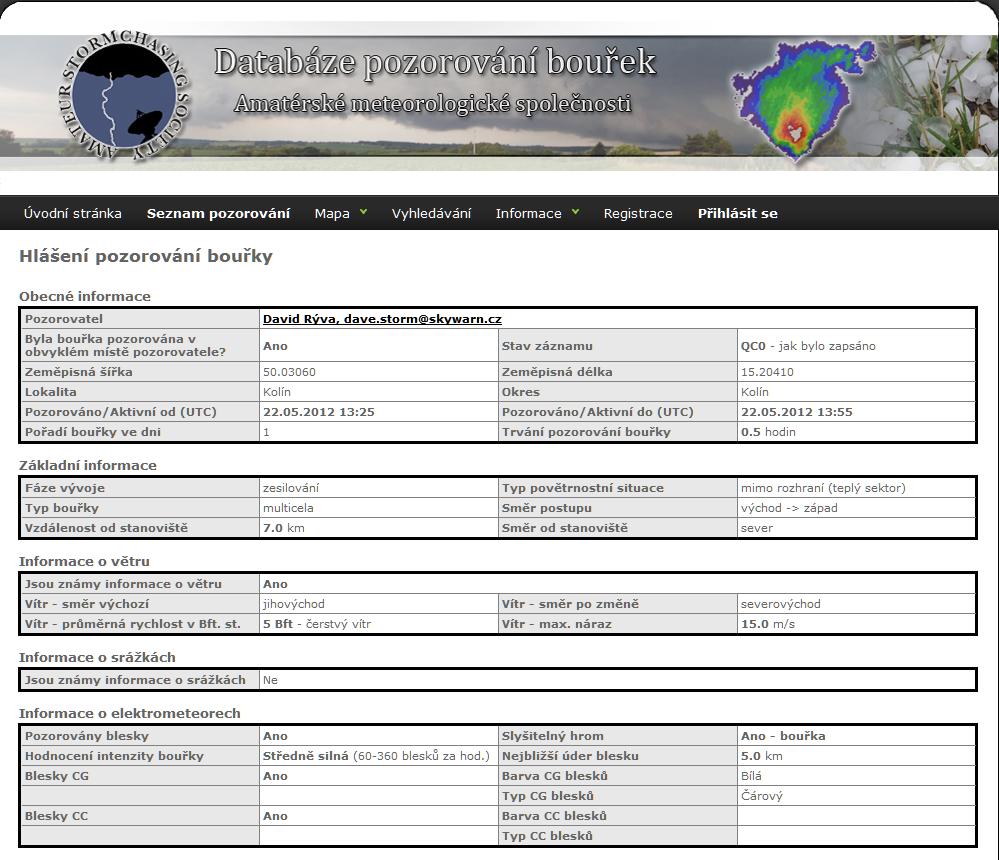Screen dimensions: 999x860
Task: Click the max gust value 15.0 m/s
Action: click(768, 624)
